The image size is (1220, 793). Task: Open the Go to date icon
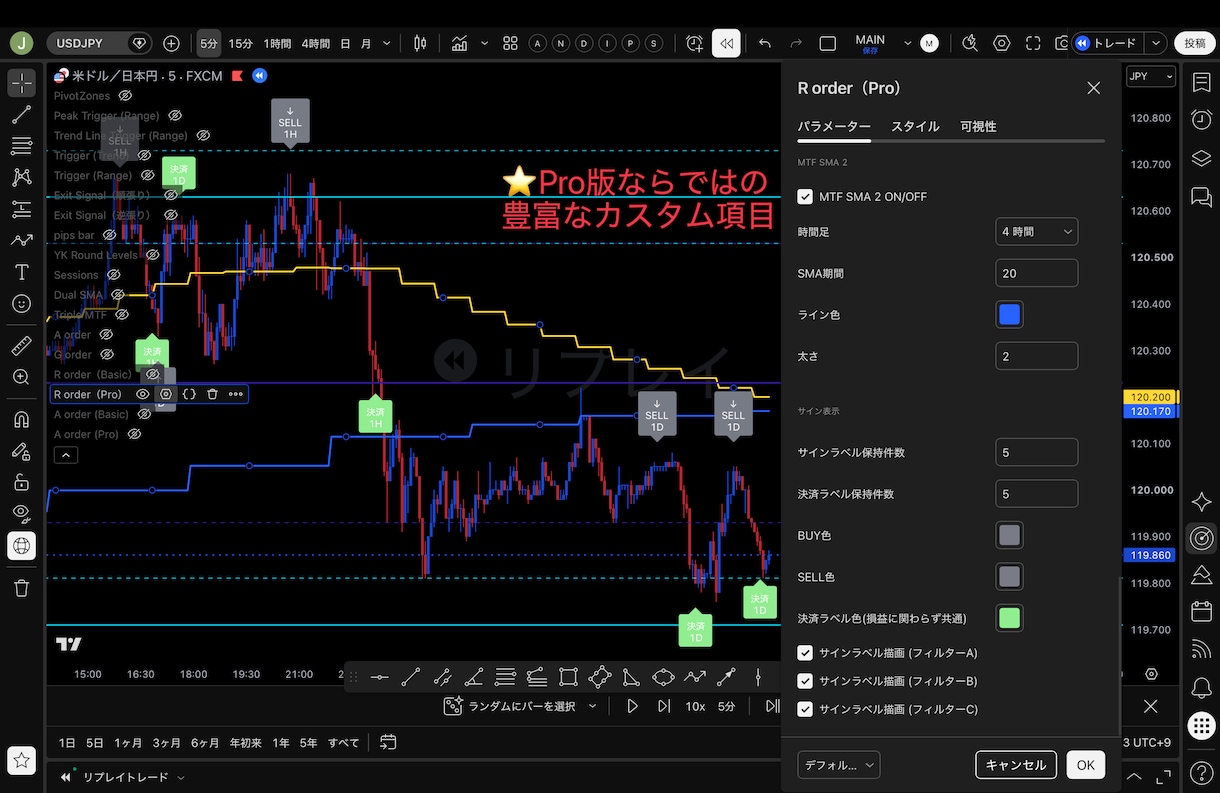(388, 742)
